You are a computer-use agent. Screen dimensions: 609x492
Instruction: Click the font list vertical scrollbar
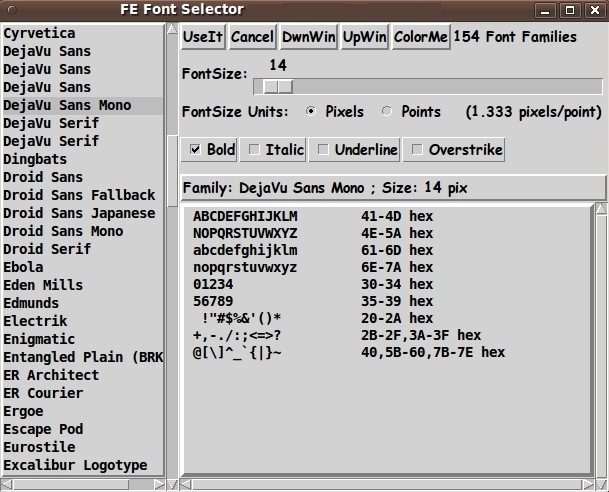tap(172, 250)
